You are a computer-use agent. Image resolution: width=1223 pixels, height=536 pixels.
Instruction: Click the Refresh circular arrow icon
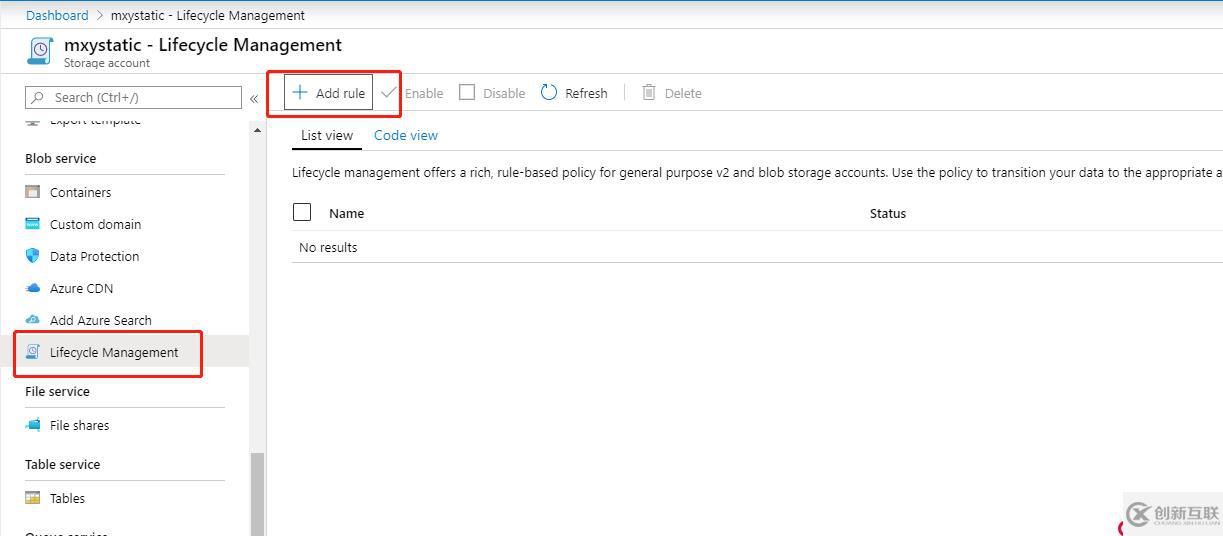549,92
